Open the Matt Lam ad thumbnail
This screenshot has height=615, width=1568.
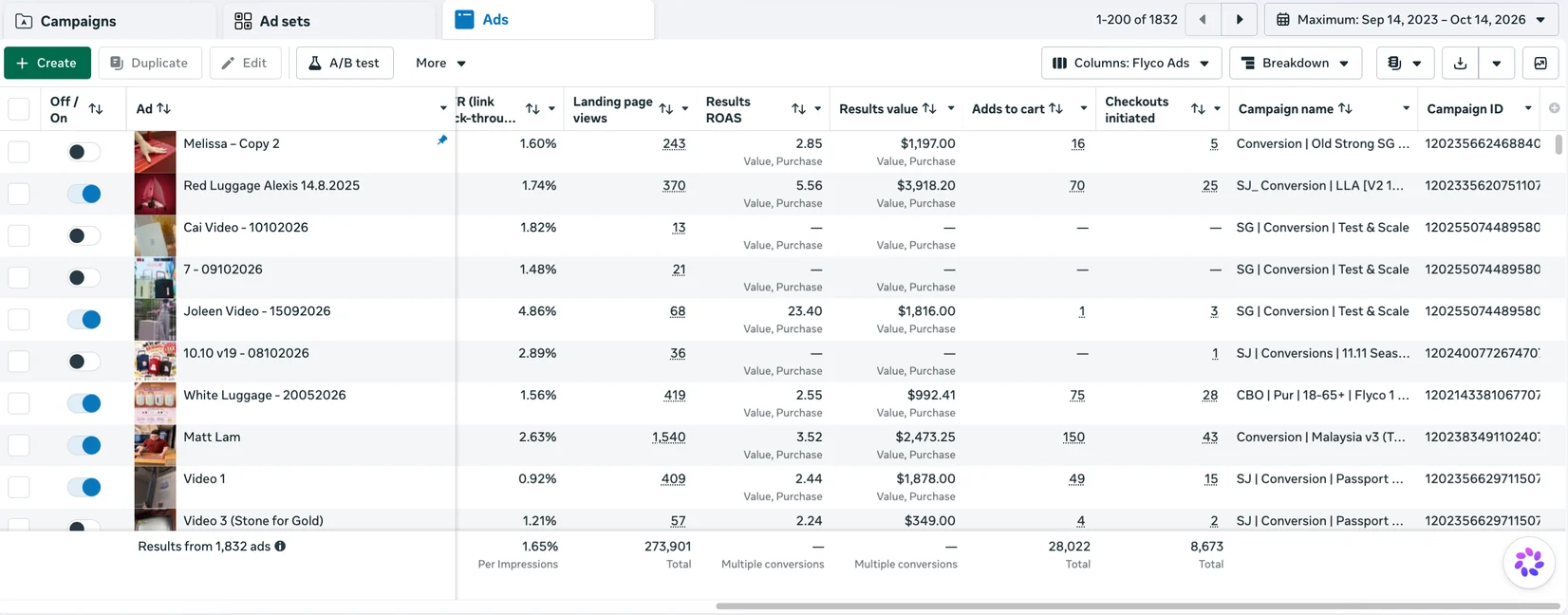point(155,444)
